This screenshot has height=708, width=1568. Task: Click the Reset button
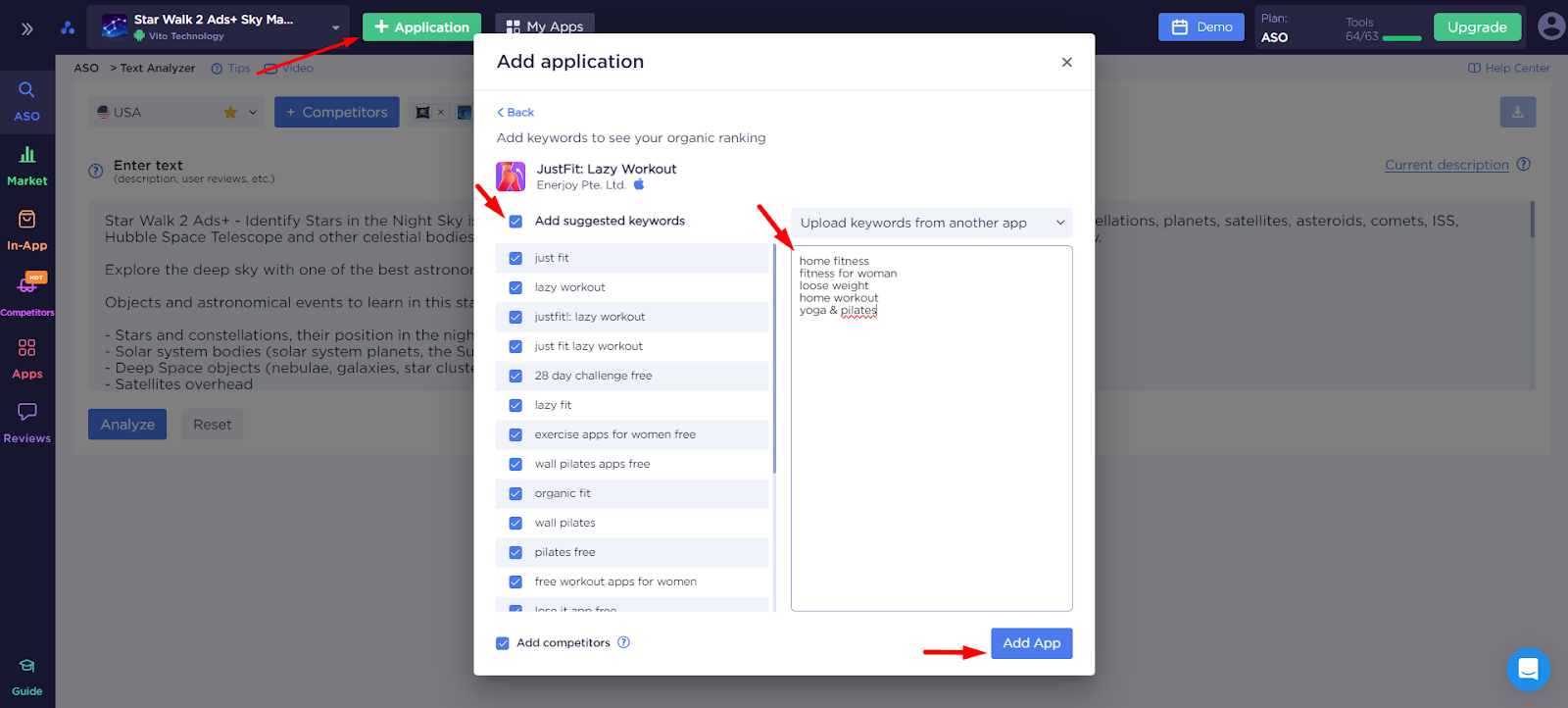point(213,425)
